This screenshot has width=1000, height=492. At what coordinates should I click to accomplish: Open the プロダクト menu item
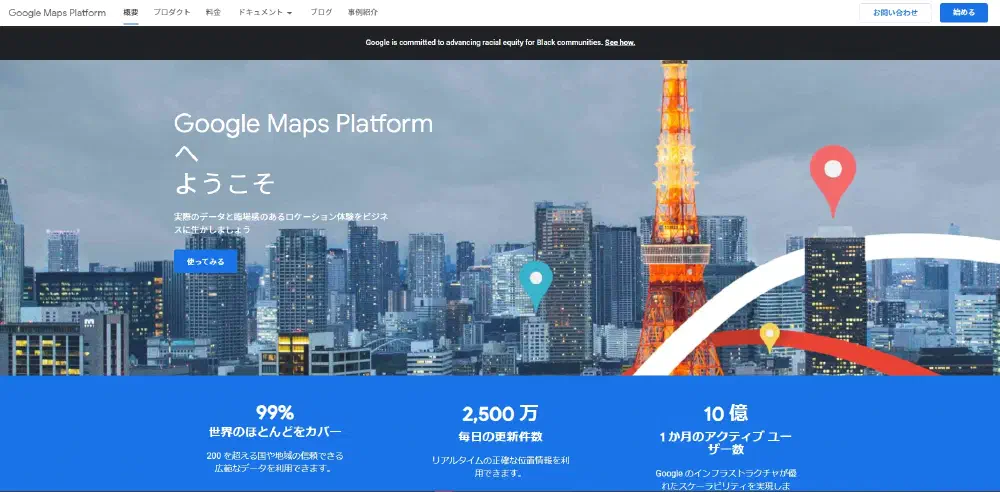click(172, 12)
